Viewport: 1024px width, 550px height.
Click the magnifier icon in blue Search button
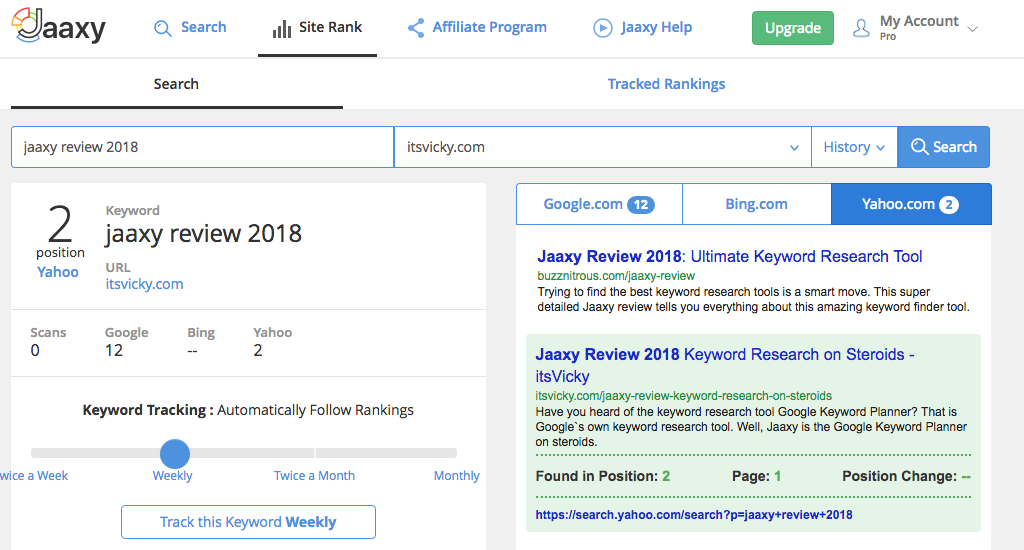pyautogui.click(x=920, y=146)
